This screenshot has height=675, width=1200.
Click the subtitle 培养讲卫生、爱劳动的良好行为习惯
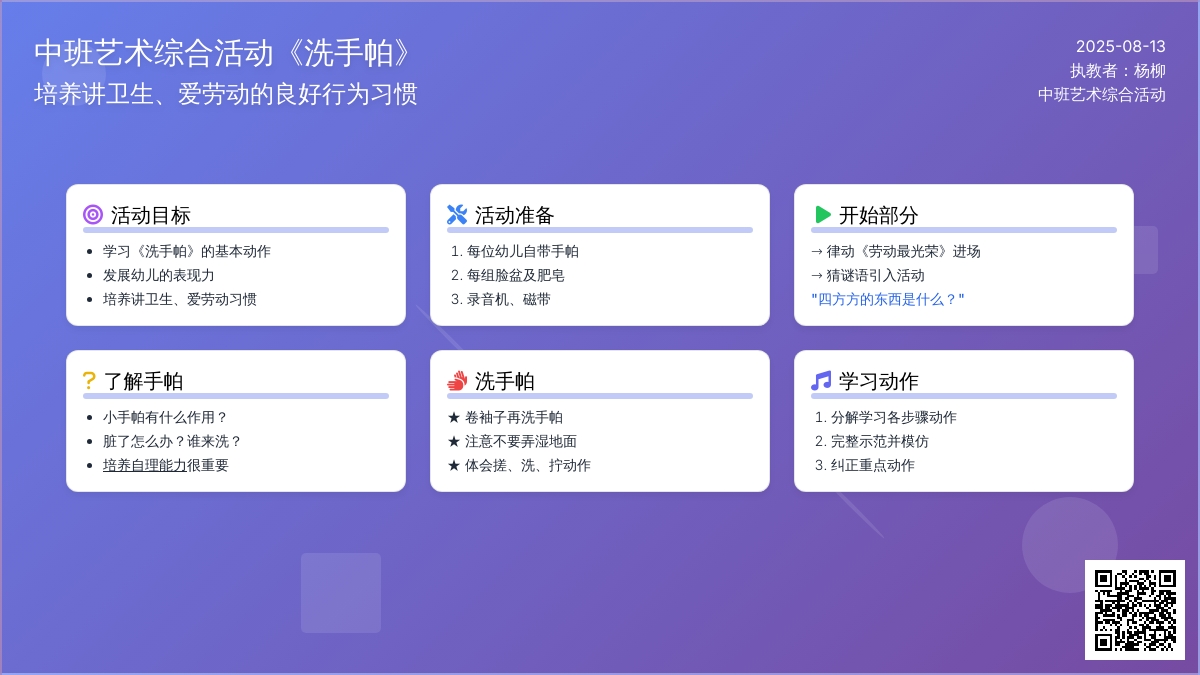226,94
